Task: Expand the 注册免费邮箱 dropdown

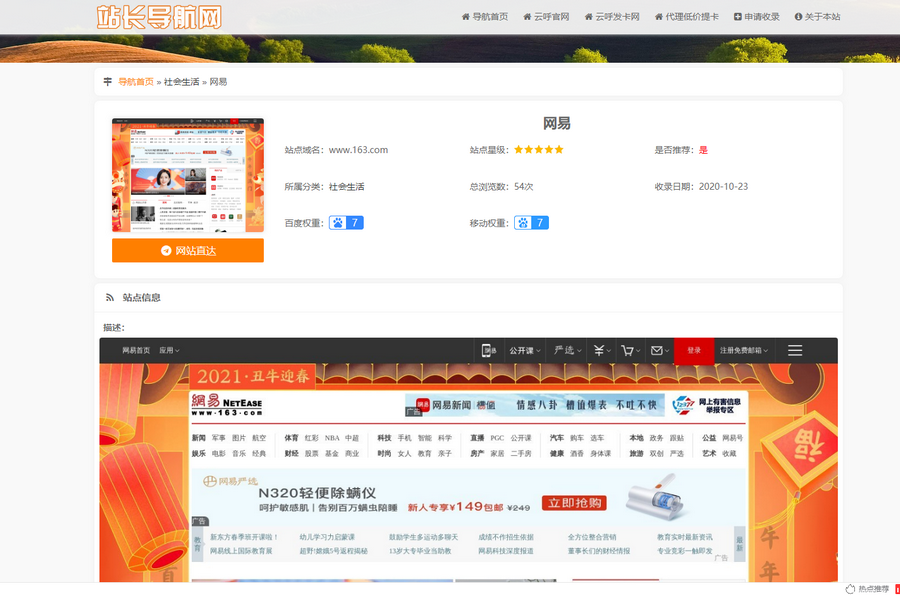Action: click(x=744, y=350)
